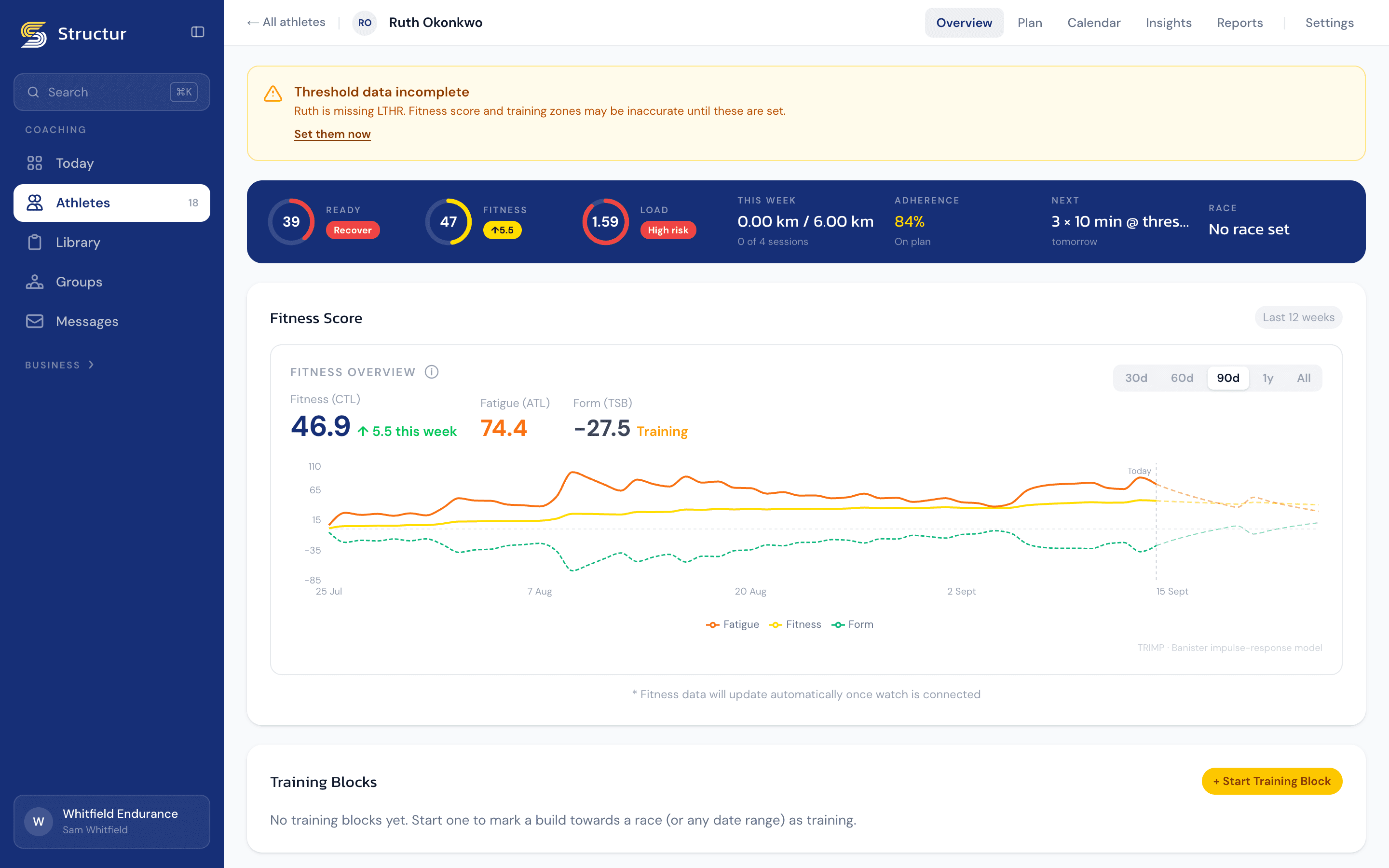
Task: Select the 60d range
Action: click(x=1182, y=378)
